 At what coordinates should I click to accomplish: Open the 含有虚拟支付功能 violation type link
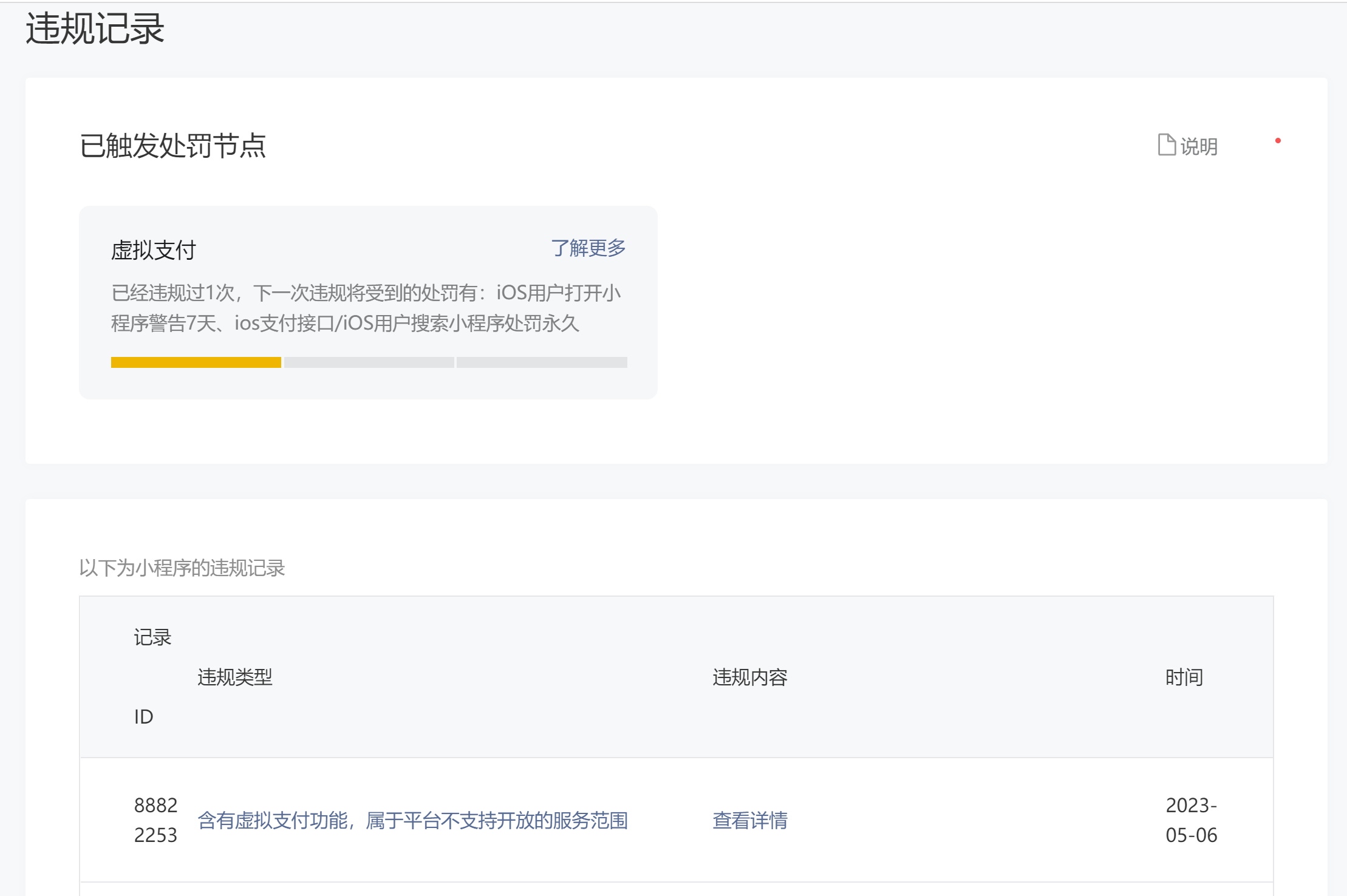pos(412,820)
